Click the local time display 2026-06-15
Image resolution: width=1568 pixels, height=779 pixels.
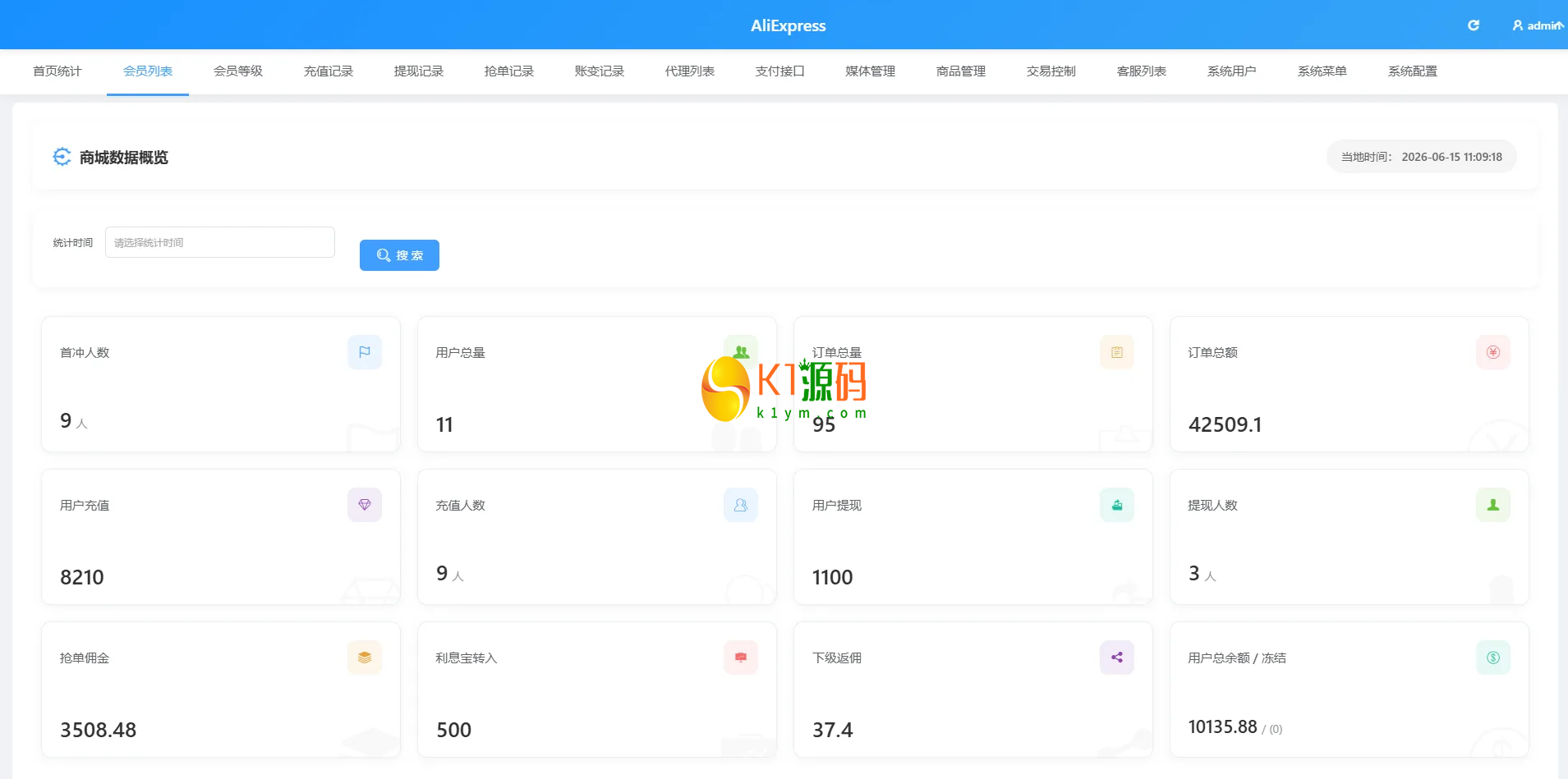click(1421, 157)
